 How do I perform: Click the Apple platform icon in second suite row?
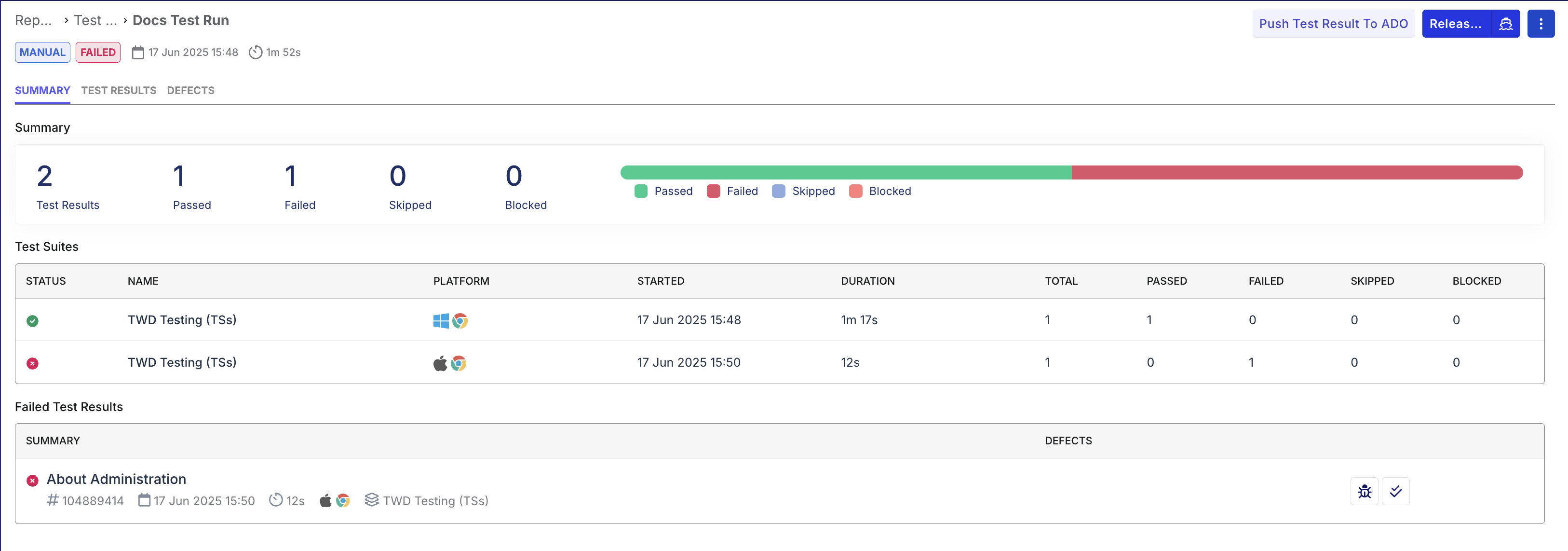[440, 363]
